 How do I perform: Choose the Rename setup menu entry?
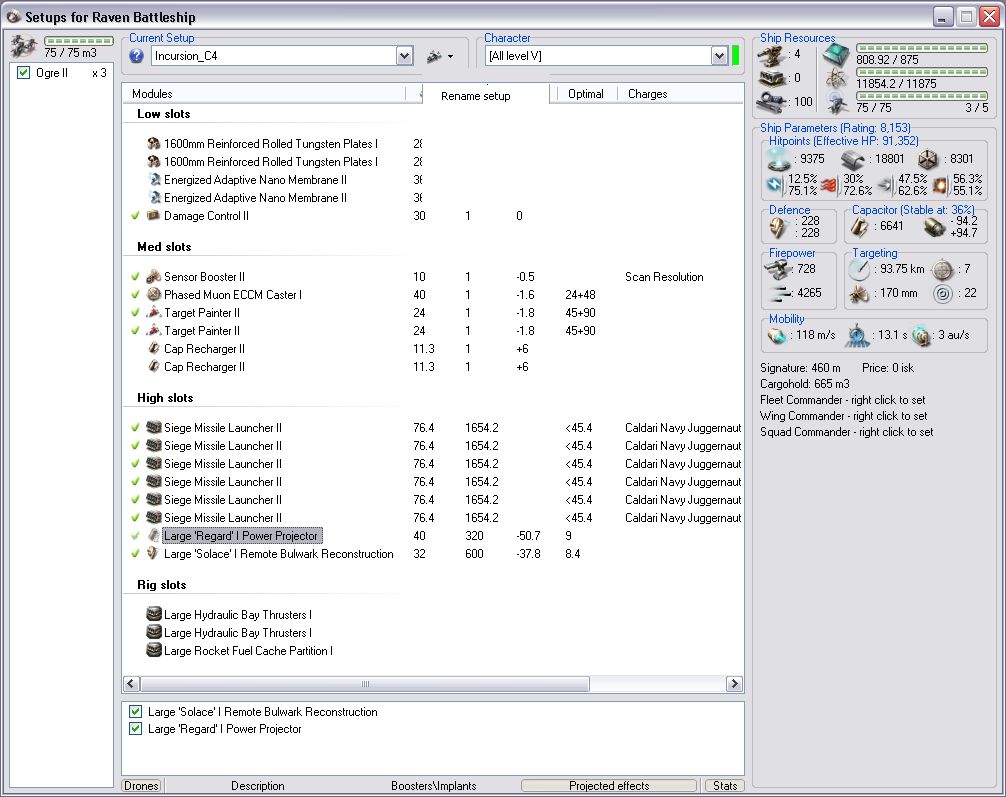476,96
